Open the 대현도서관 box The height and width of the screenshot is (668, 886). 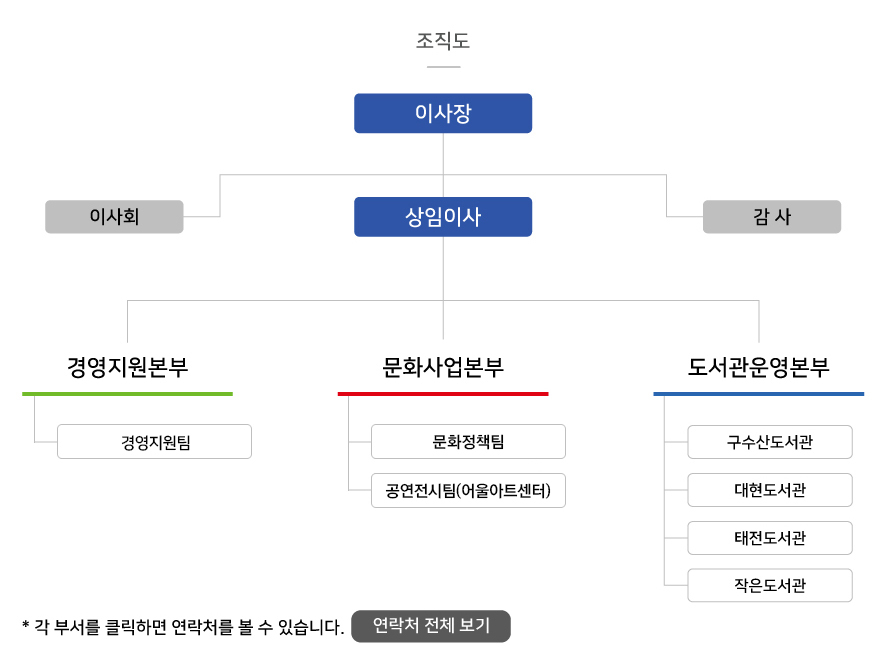click(x=770, y=490)
